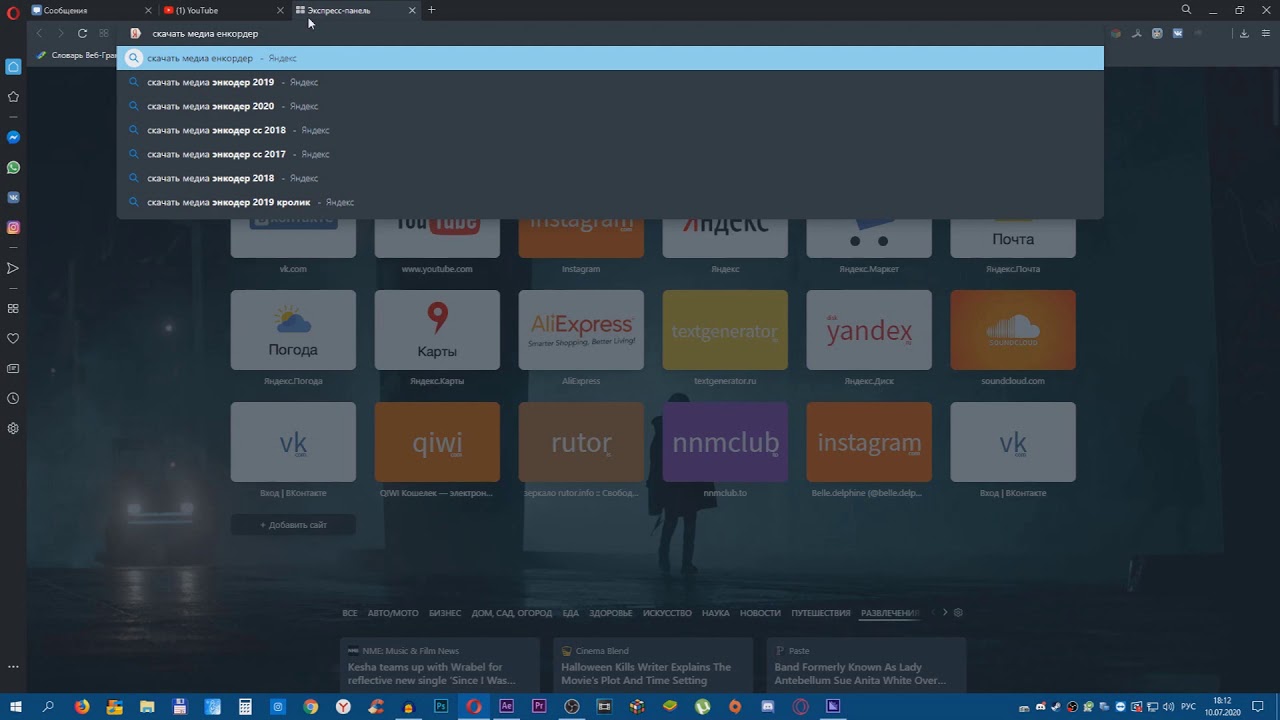Switch to the Сообщения tab
Viewport: 1280px width, 720px height.
click(x=92, y=10)
